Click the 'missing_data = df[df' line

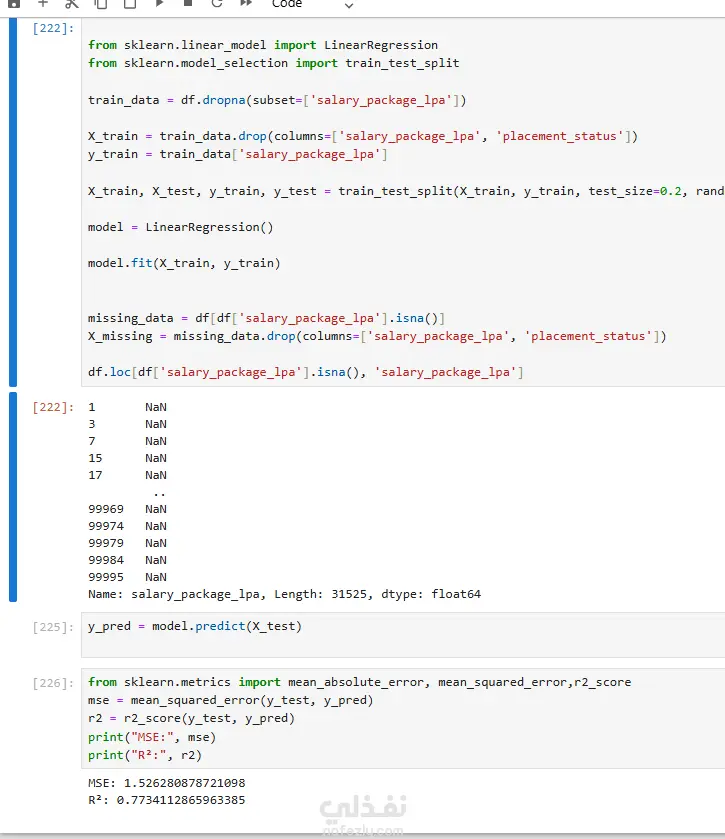(x=266, y=318)
